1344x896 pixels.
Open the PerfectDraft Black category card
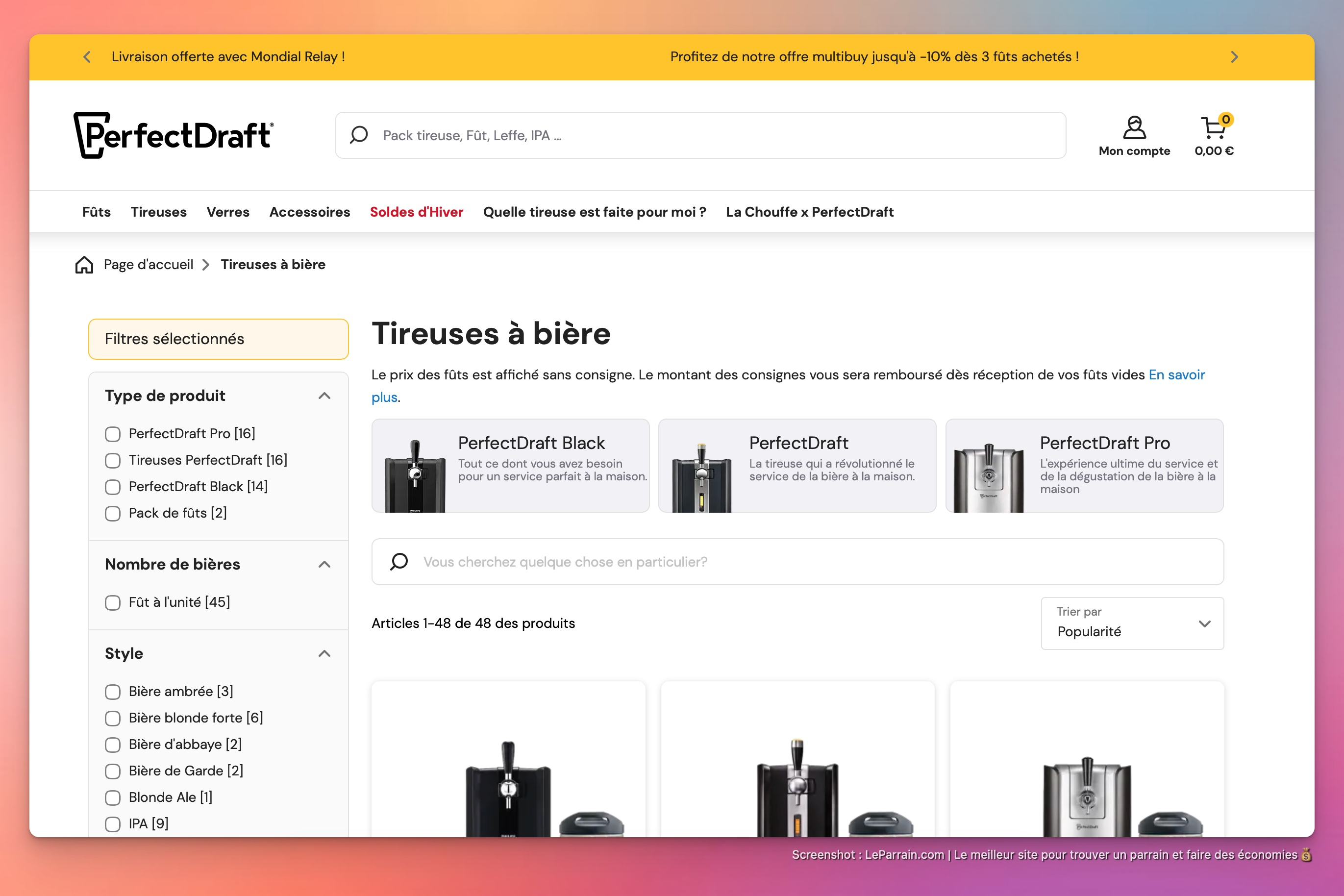tap(510, 465)
